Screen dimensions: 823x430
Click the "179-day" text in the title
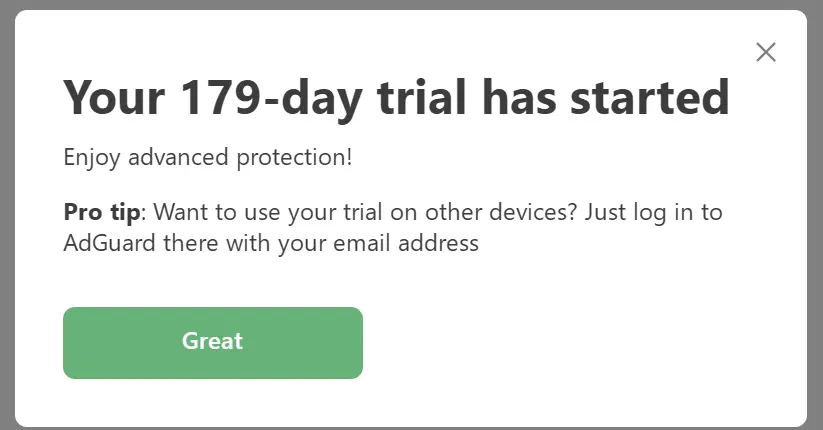pyautogui.click(x=271, y=98)
